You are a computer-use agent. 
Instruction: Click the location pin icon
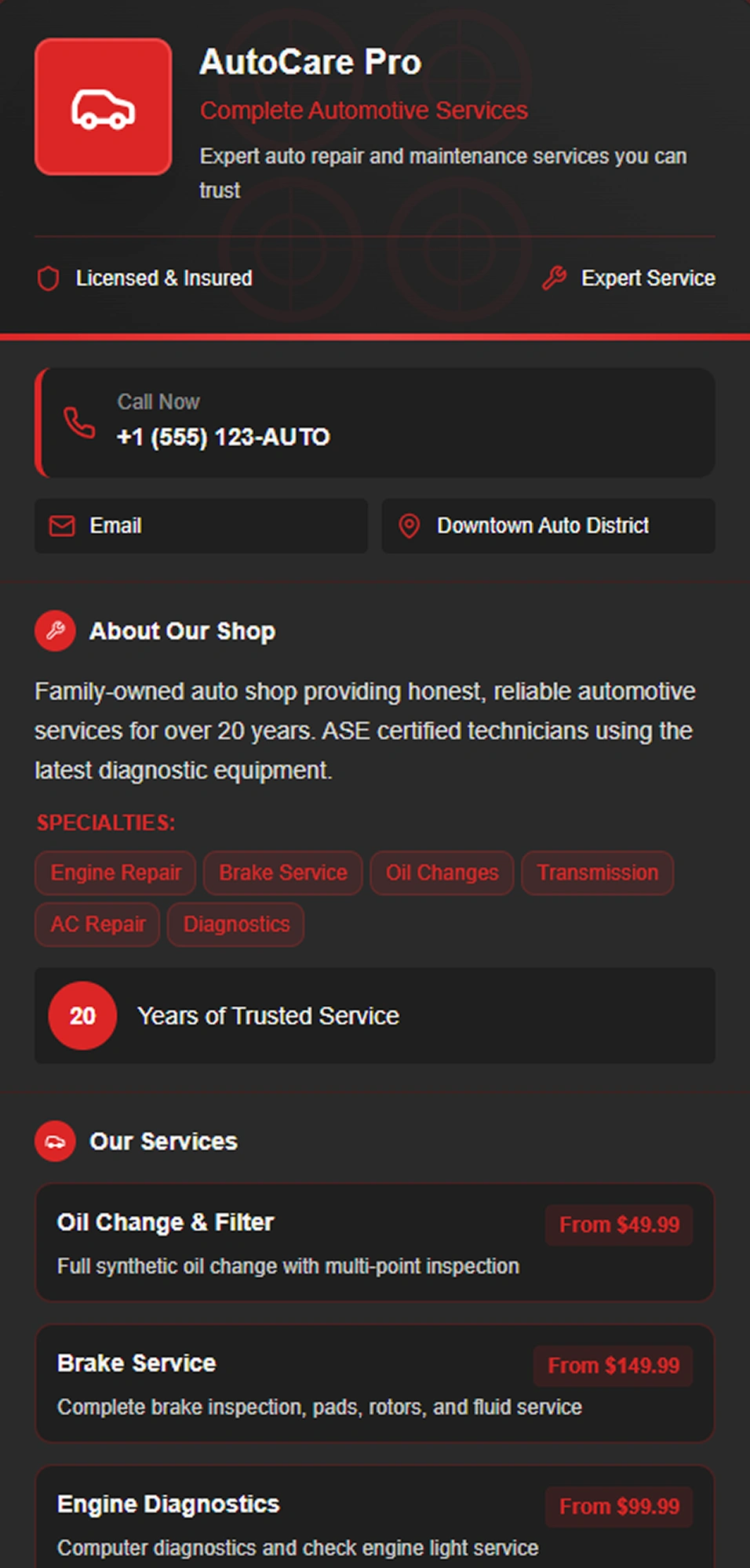point(409,526)
